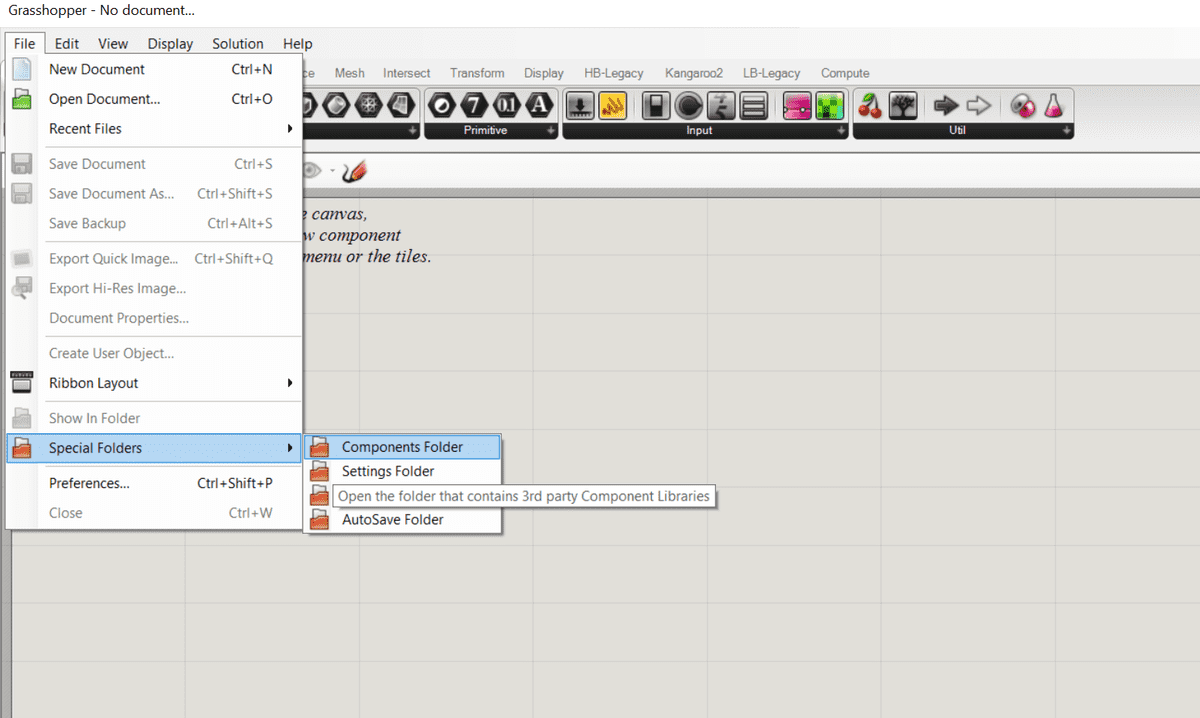Open the Display menu in the menu bar
The height and width of the screenshot is (718, 1200).
tap(170, 43)
